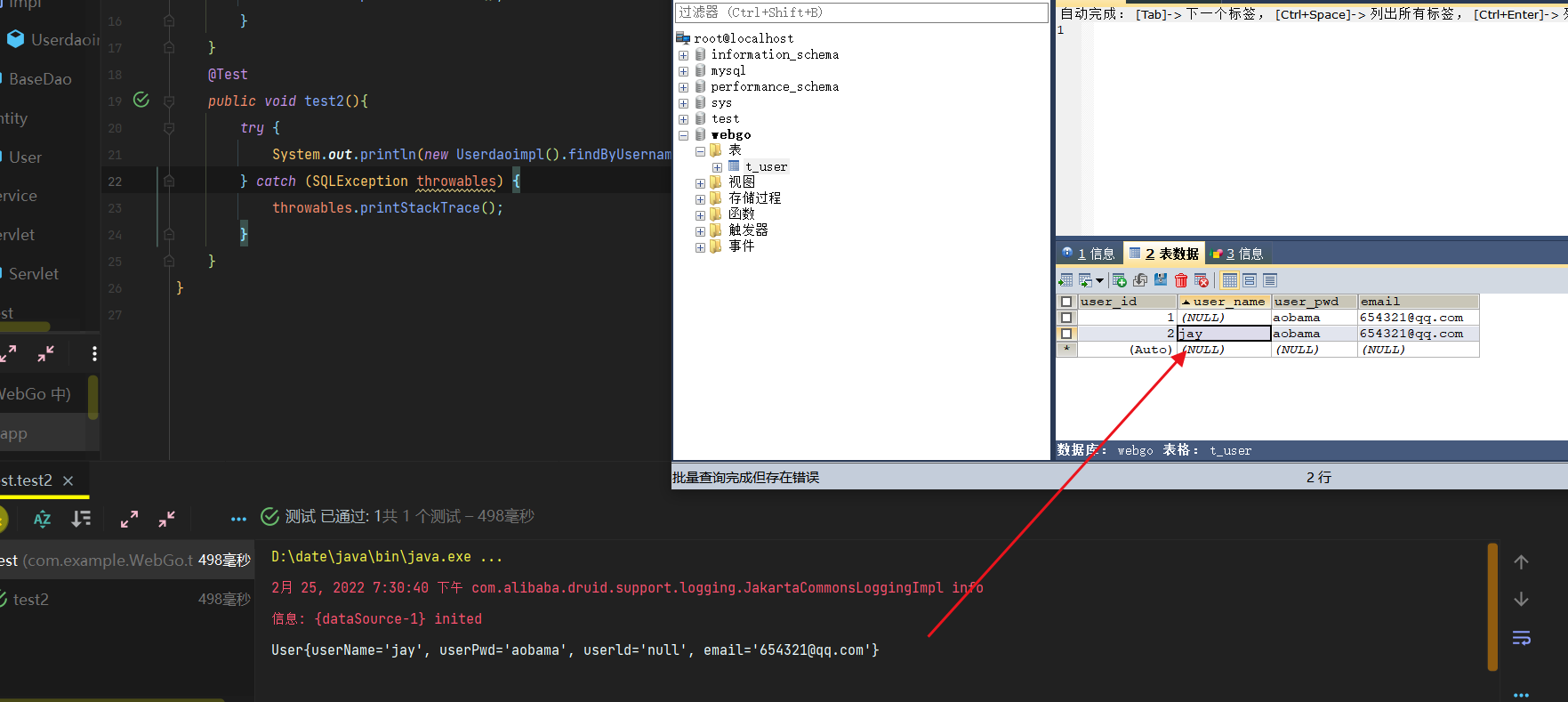Sort by user_name column header

(1224, 302)
